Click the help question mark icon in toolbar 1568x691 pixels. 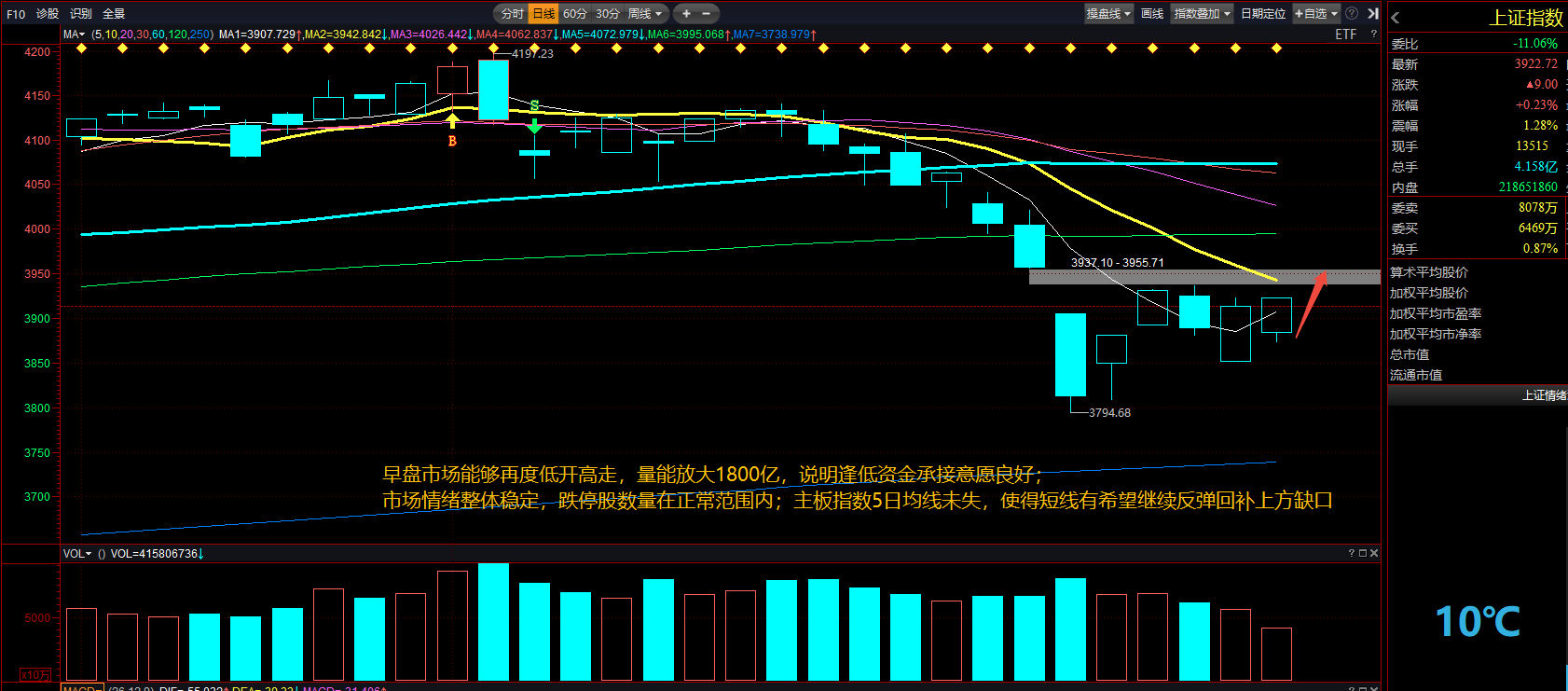click(1352, 13)
